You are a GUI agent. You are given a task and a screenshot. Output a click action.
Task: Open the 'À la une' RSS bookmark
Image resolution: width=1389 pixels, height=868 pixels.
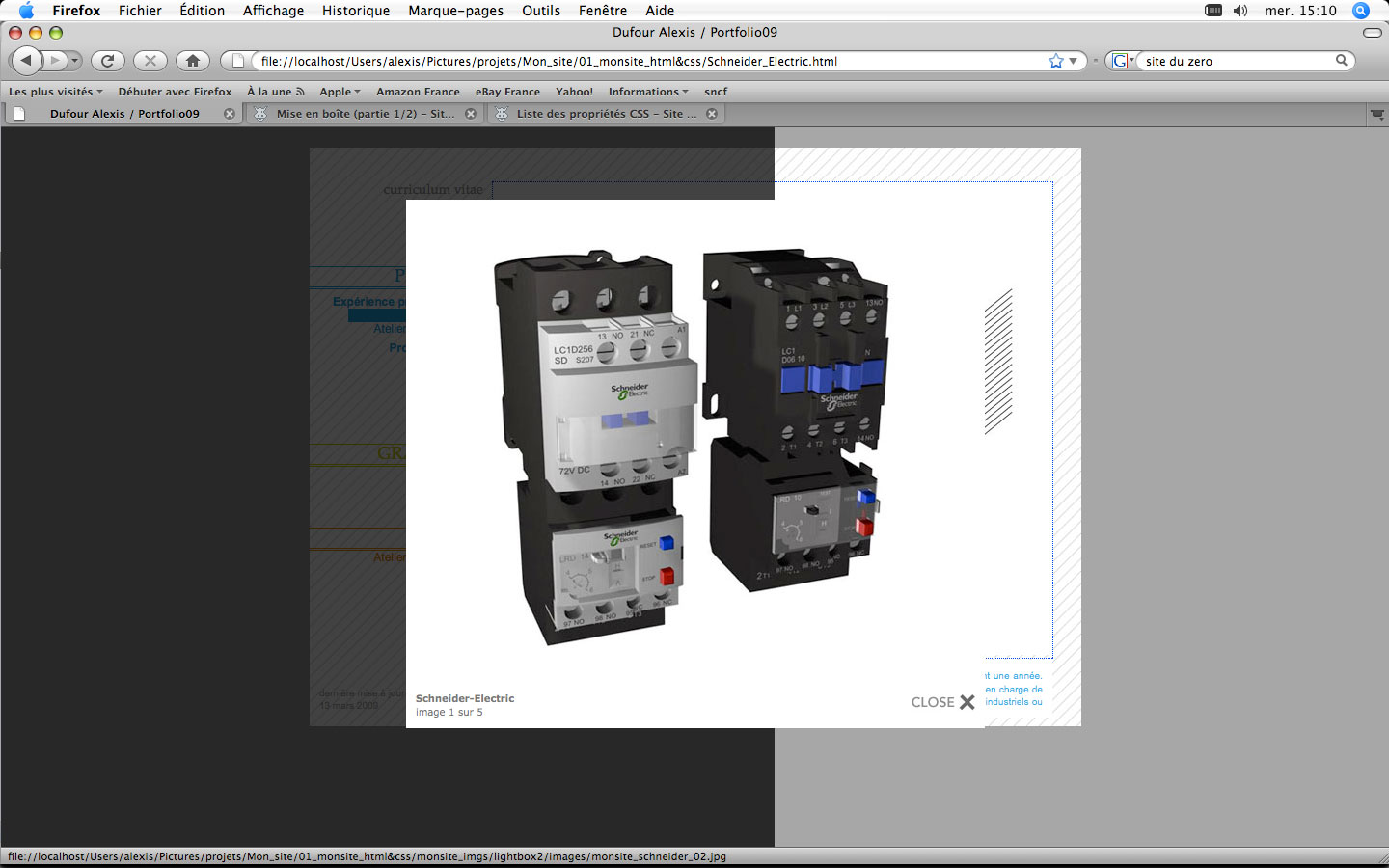click(x=275, y=92)
